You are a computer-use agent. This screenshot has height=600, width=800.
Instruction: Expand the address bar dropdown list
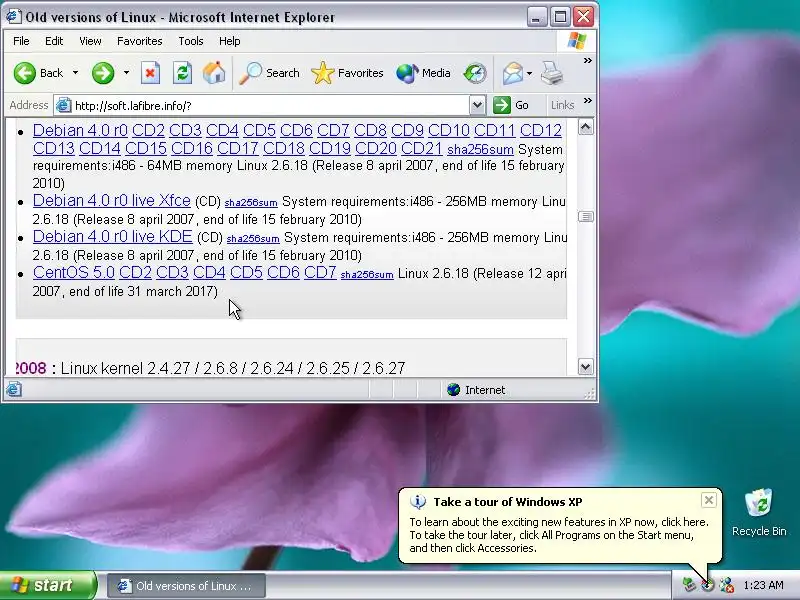[x=477, y=106]
